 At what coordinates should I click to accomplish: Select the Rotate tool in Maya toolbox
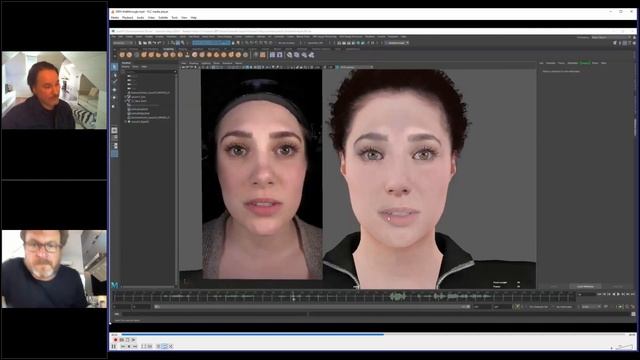[114, 98]
